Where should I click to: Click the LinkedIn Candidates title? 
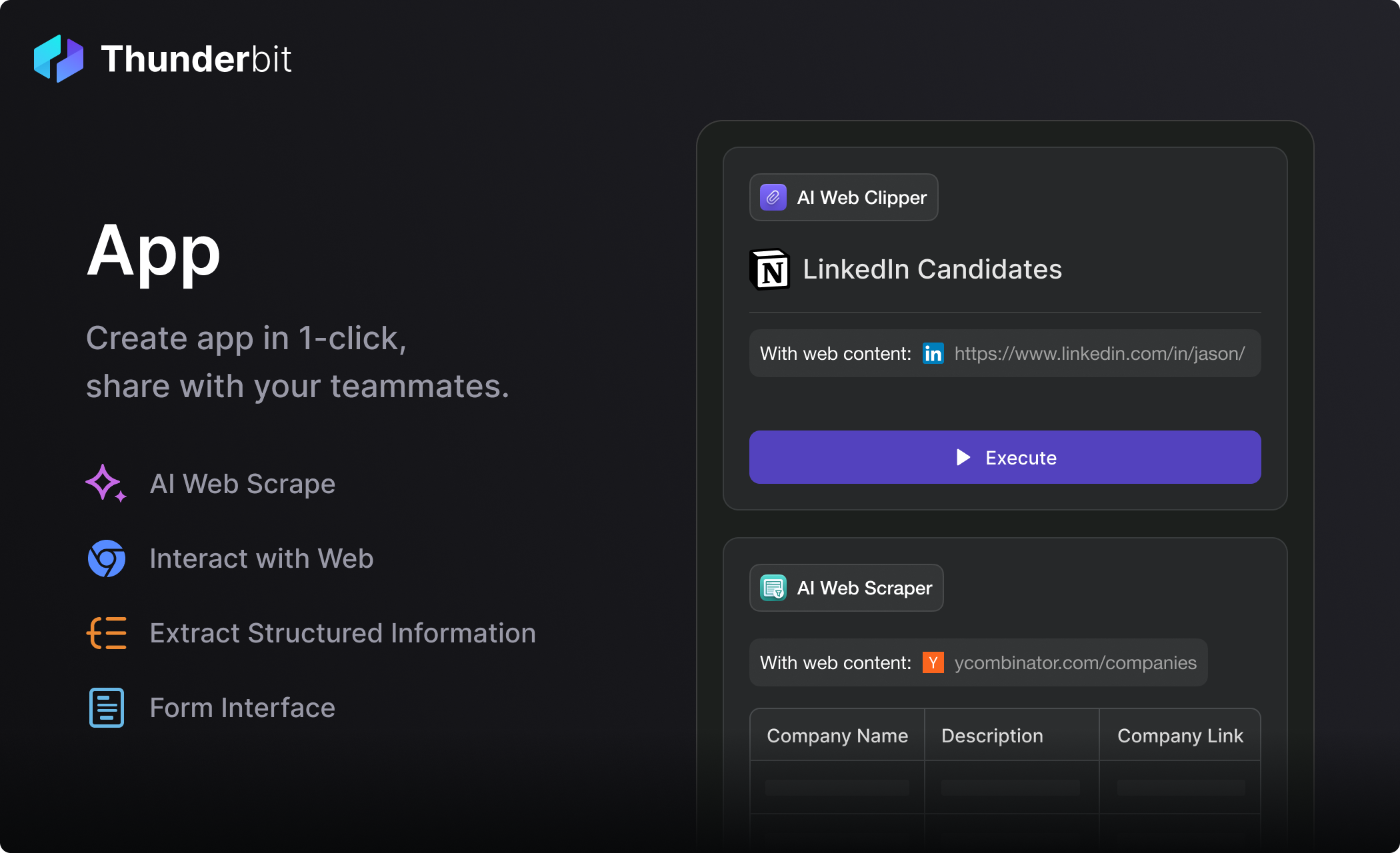point(932,269)
